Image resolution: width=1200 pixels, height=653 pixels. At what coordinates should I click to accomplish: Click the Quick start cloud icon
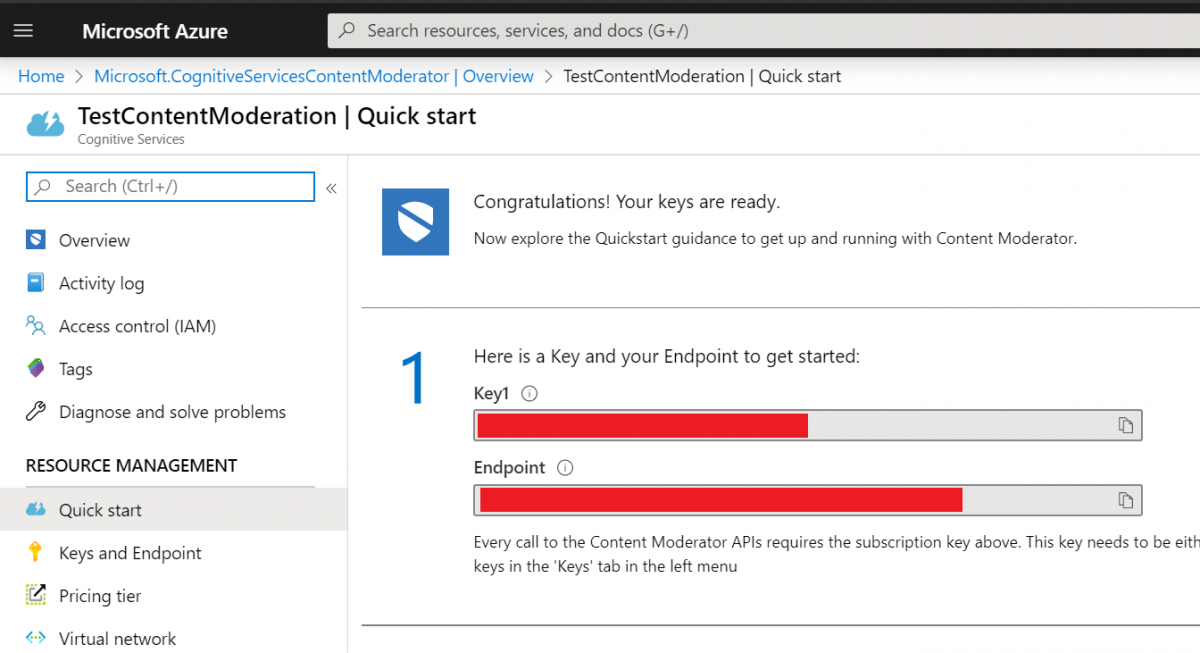36,510
